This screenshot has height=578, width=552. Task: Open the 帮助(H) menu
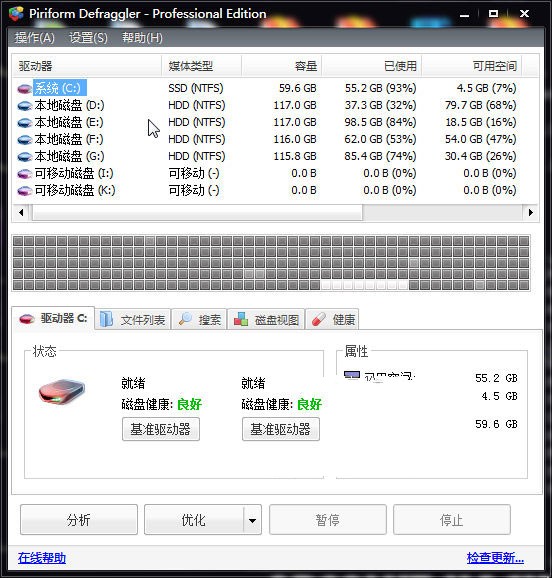[142, 38]
